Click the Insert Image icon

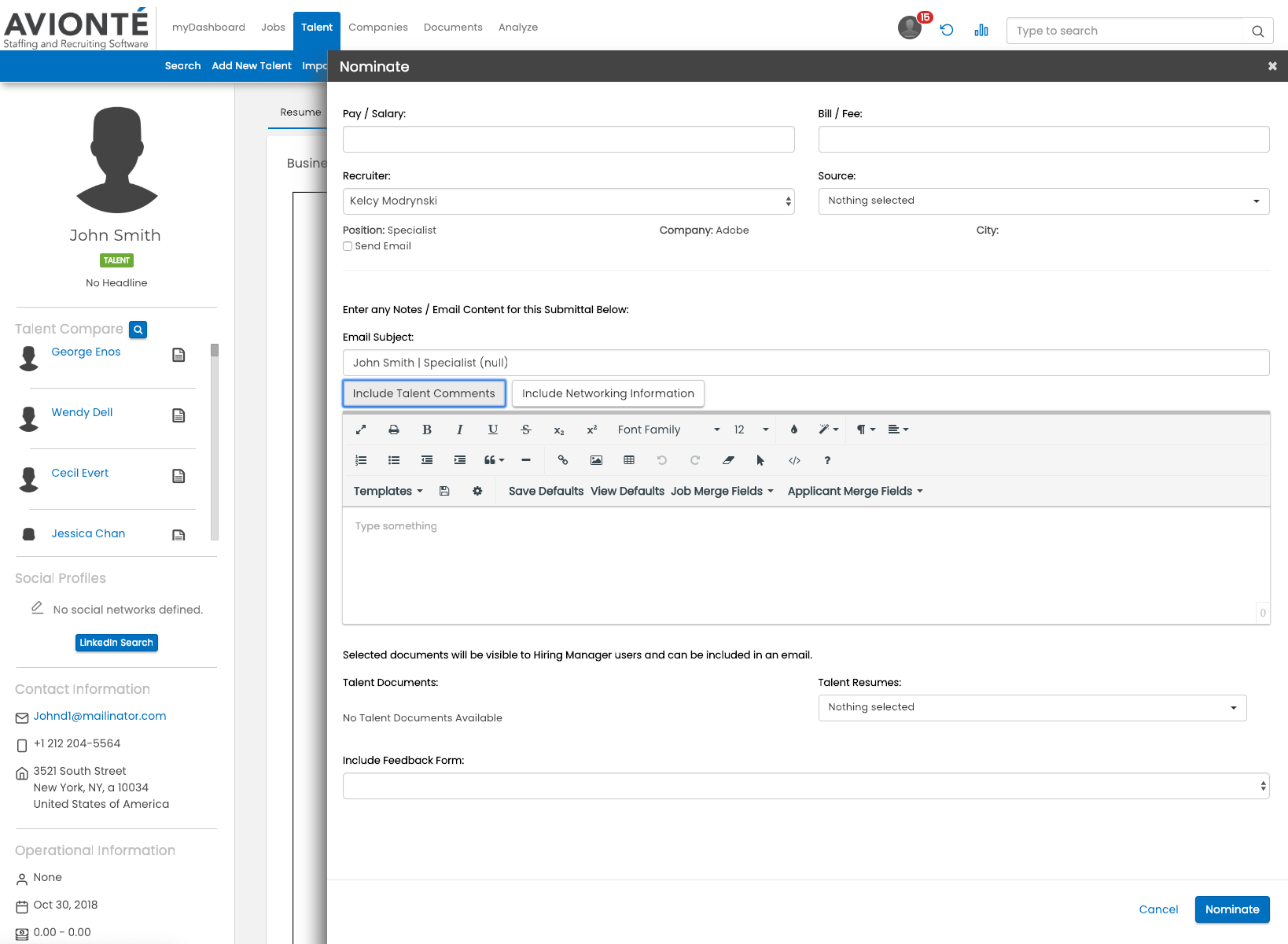click(596, 460)
